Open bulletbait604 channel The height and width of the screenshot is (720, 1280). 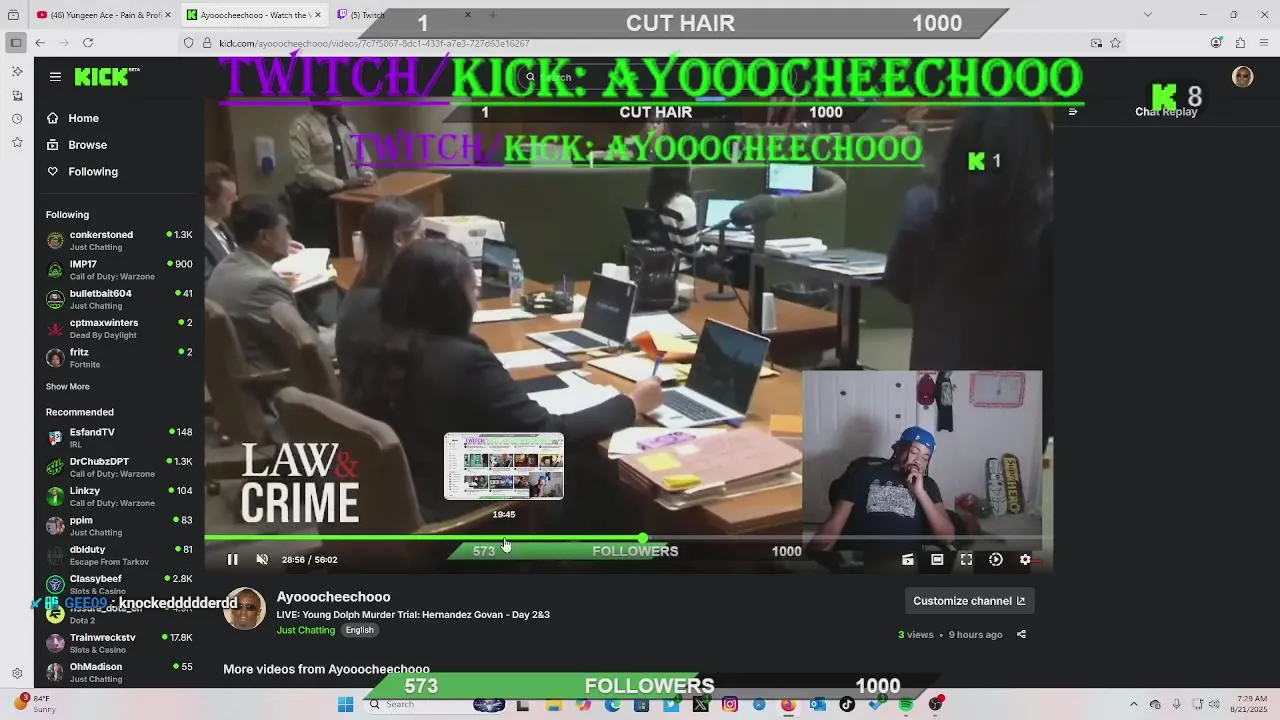pos(118,299)
